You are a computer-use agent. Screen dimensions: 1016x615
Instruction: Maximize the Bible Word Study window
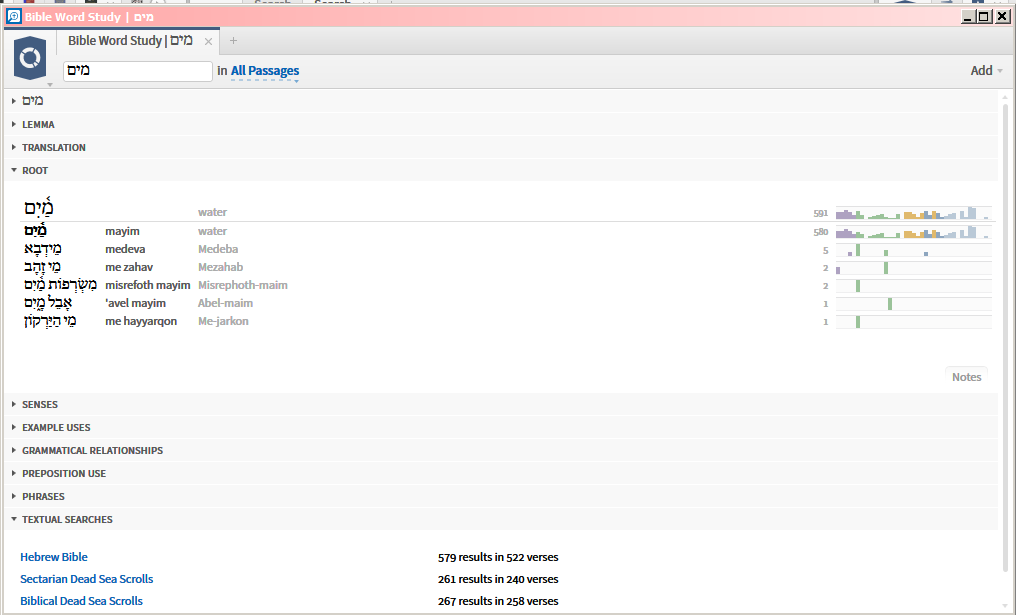(x=984, y=16)
